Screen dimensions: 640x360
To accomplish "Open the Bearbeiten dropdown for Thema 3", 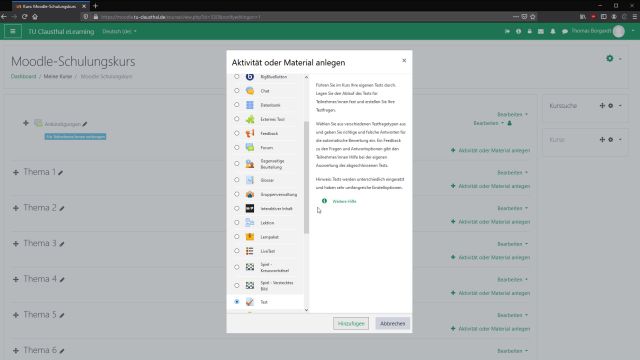I will [512, 244].
